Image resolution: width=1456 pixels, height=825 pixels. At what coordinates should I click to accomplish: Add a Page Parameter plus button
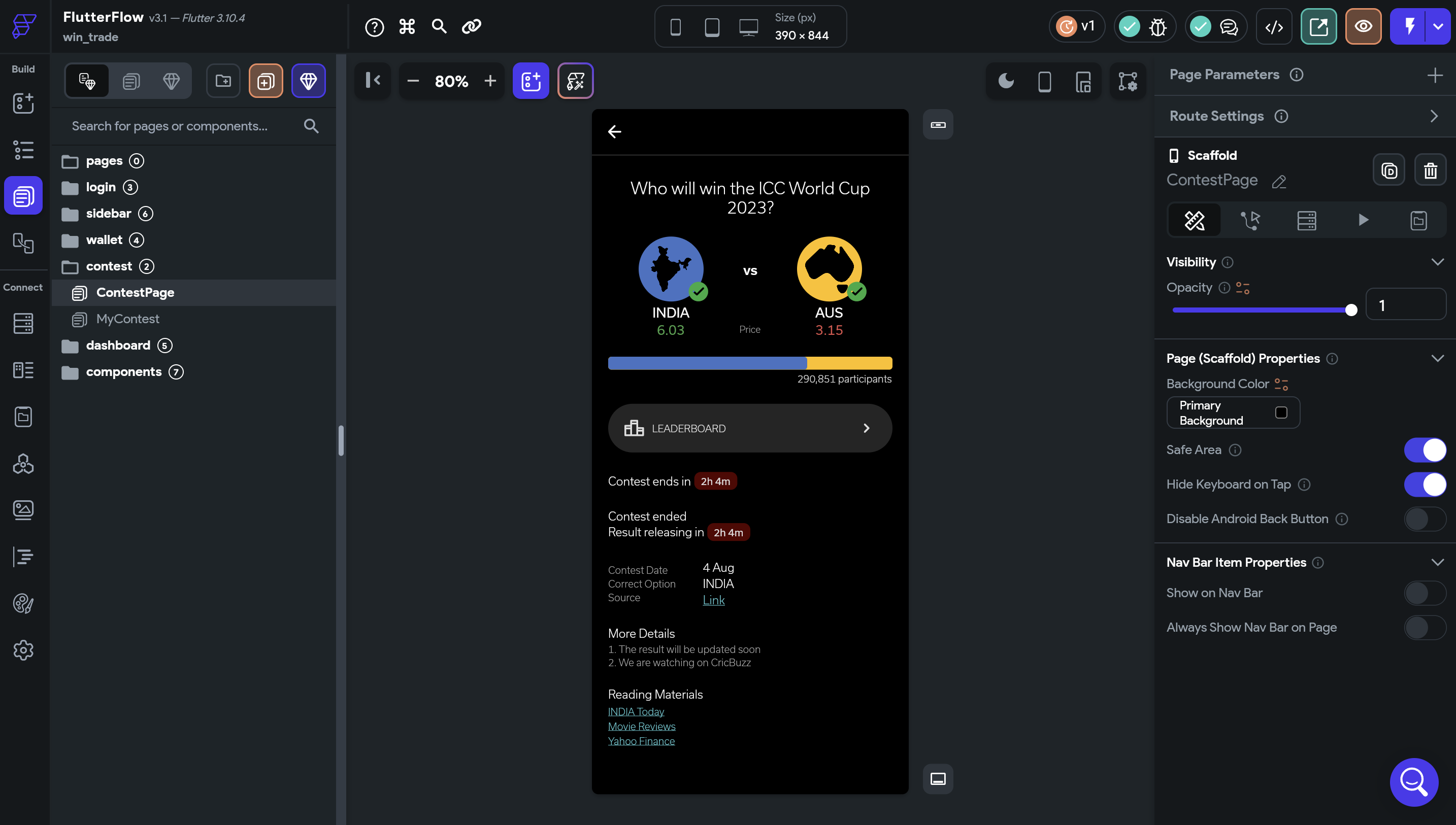click(x=1435, y=75)
